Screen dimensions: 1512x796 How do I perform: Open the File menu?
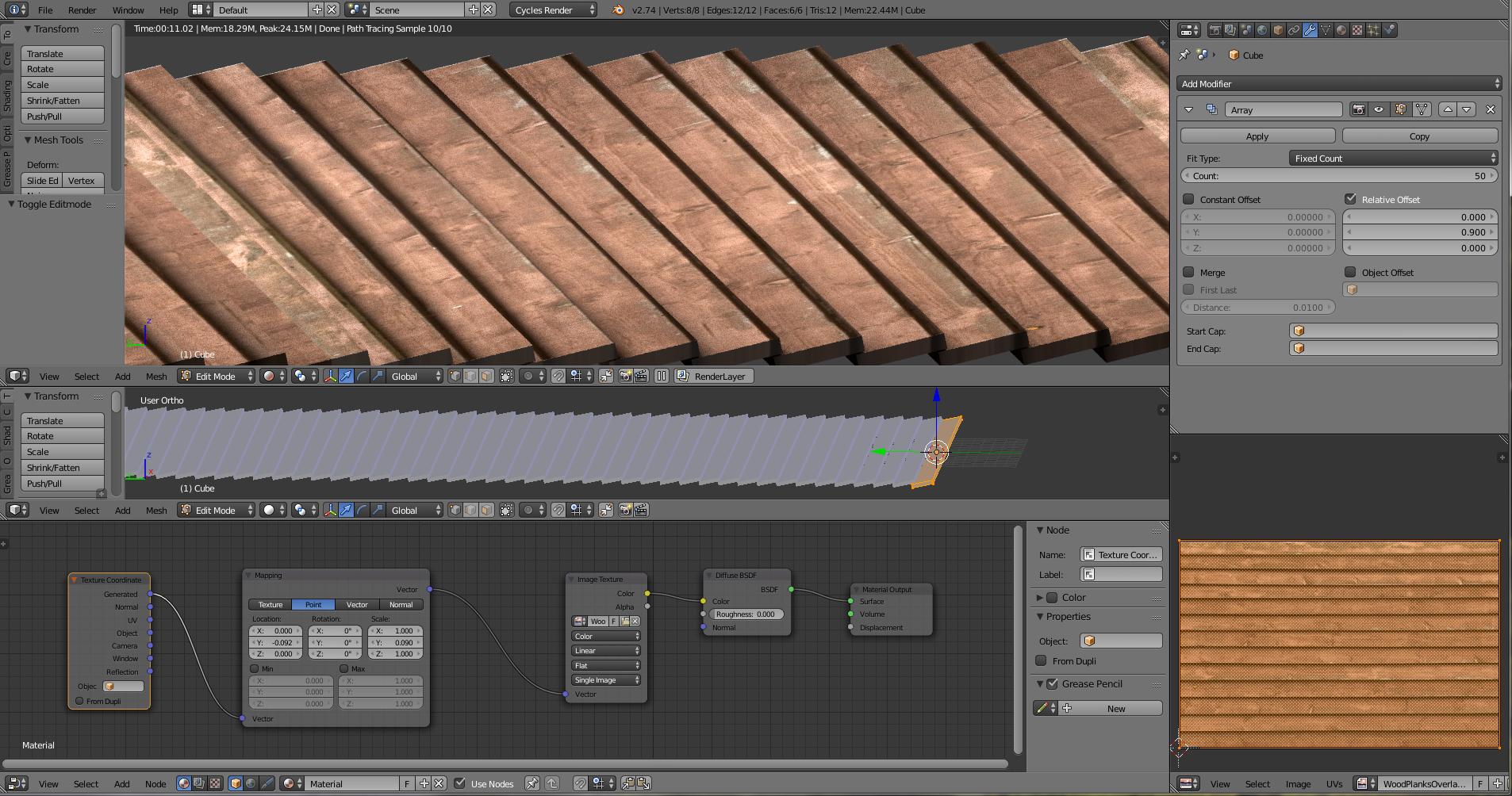click(45, 10)
